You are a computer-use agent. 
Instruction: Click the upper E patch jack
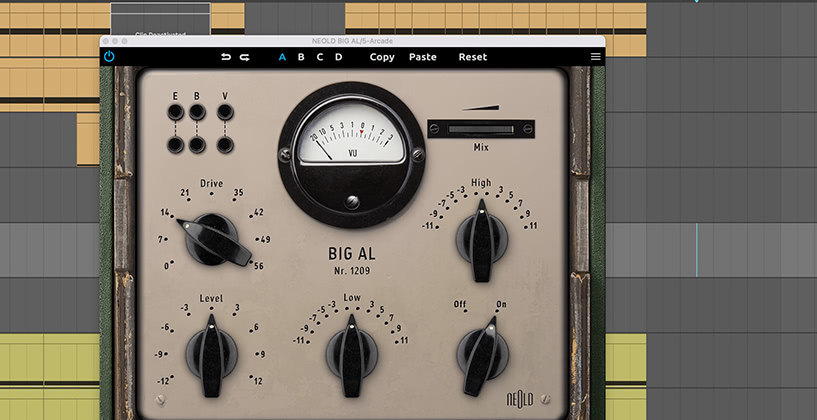point(175,112)
